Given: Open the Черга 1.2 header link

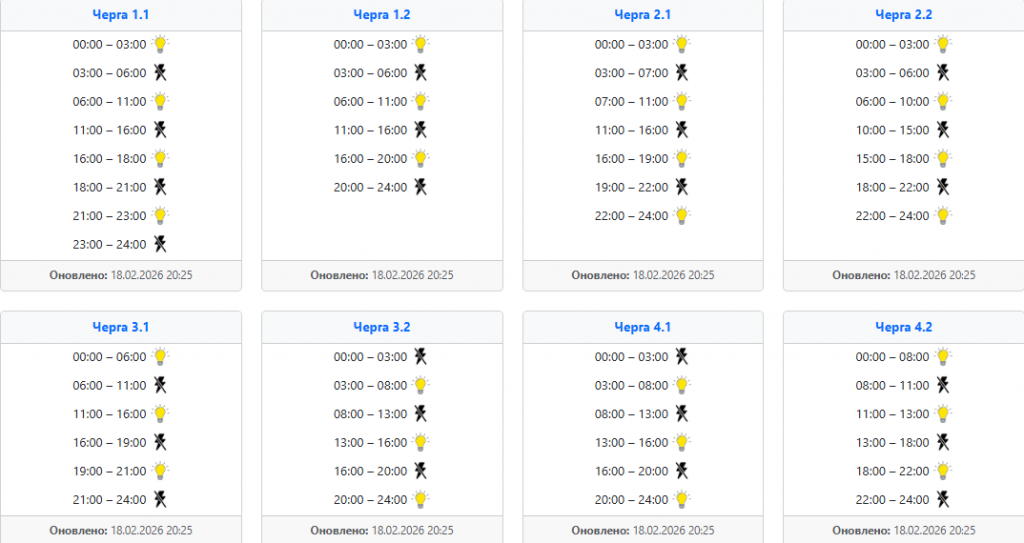Looking at the screenshot, I should [x=382, y=15].
